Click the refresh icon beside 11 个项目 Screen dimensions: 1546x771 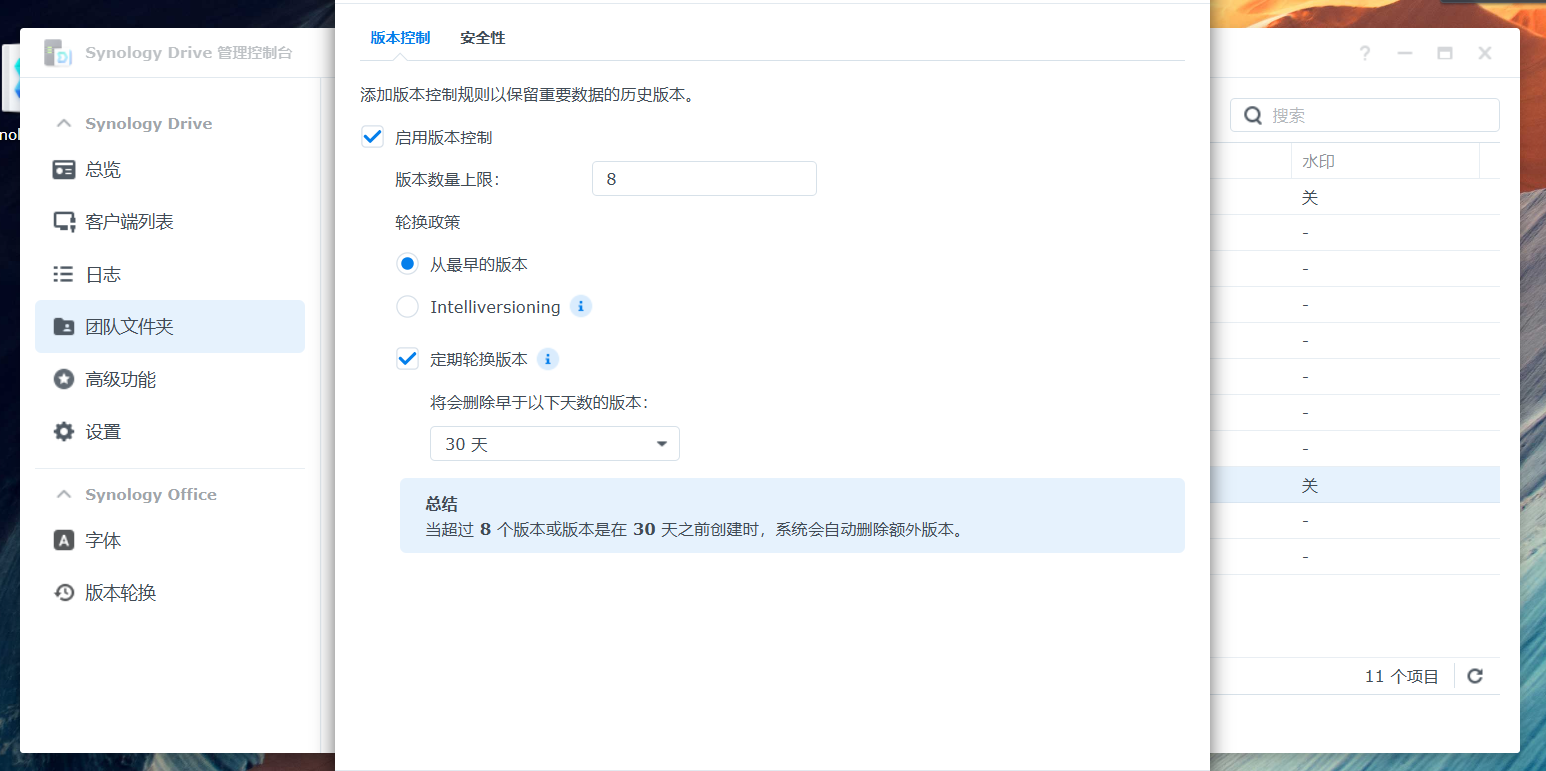1475,676
